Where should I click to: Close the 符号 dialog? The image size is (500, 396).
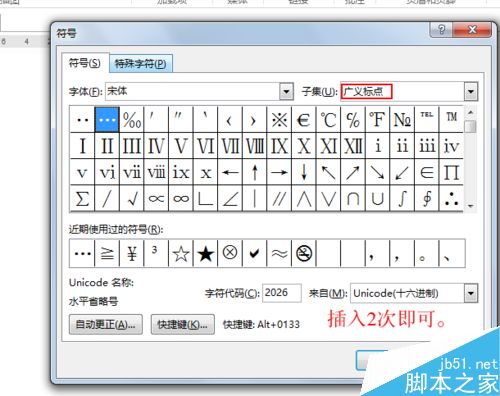472,30
